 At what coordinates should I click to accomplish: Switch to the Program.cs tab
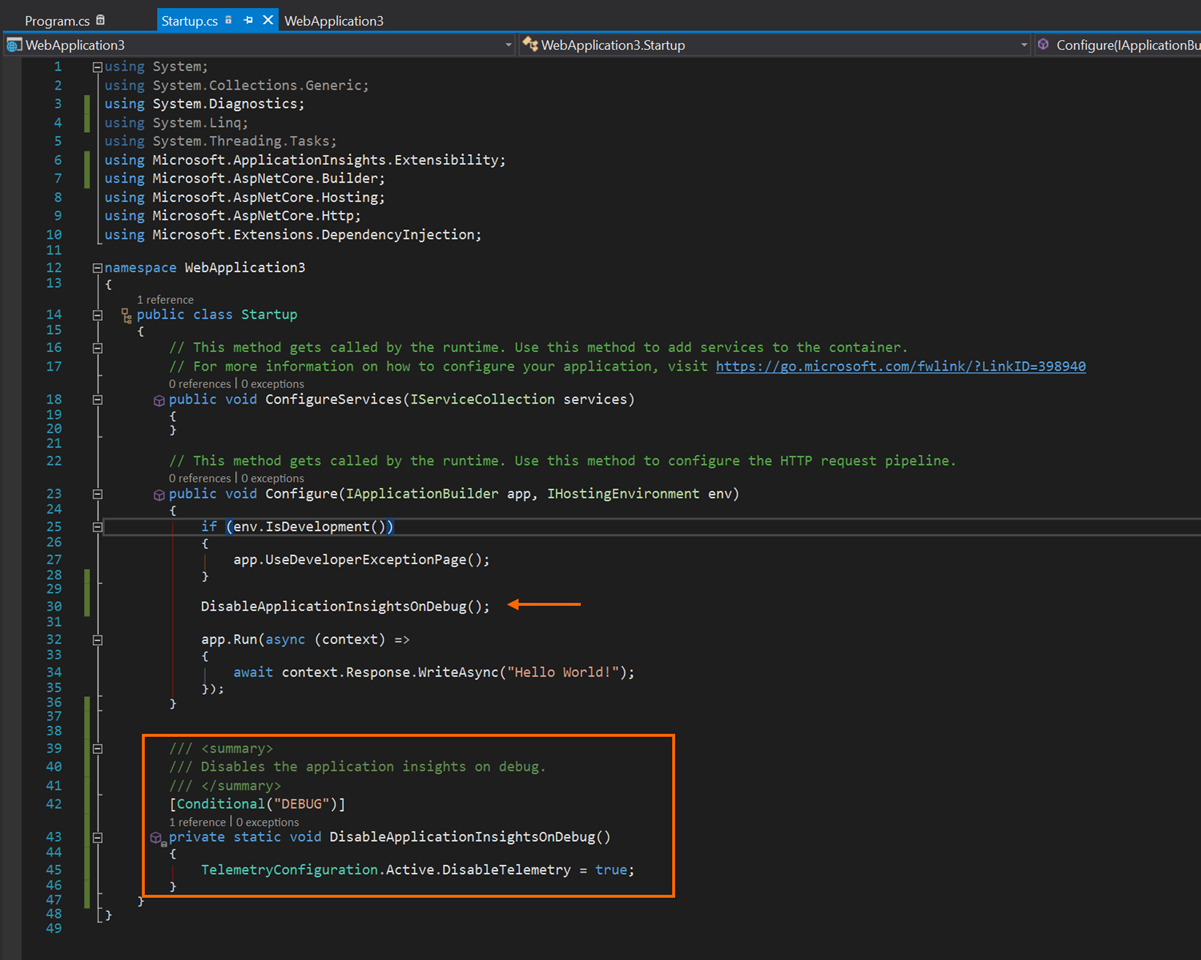(57, 20)
